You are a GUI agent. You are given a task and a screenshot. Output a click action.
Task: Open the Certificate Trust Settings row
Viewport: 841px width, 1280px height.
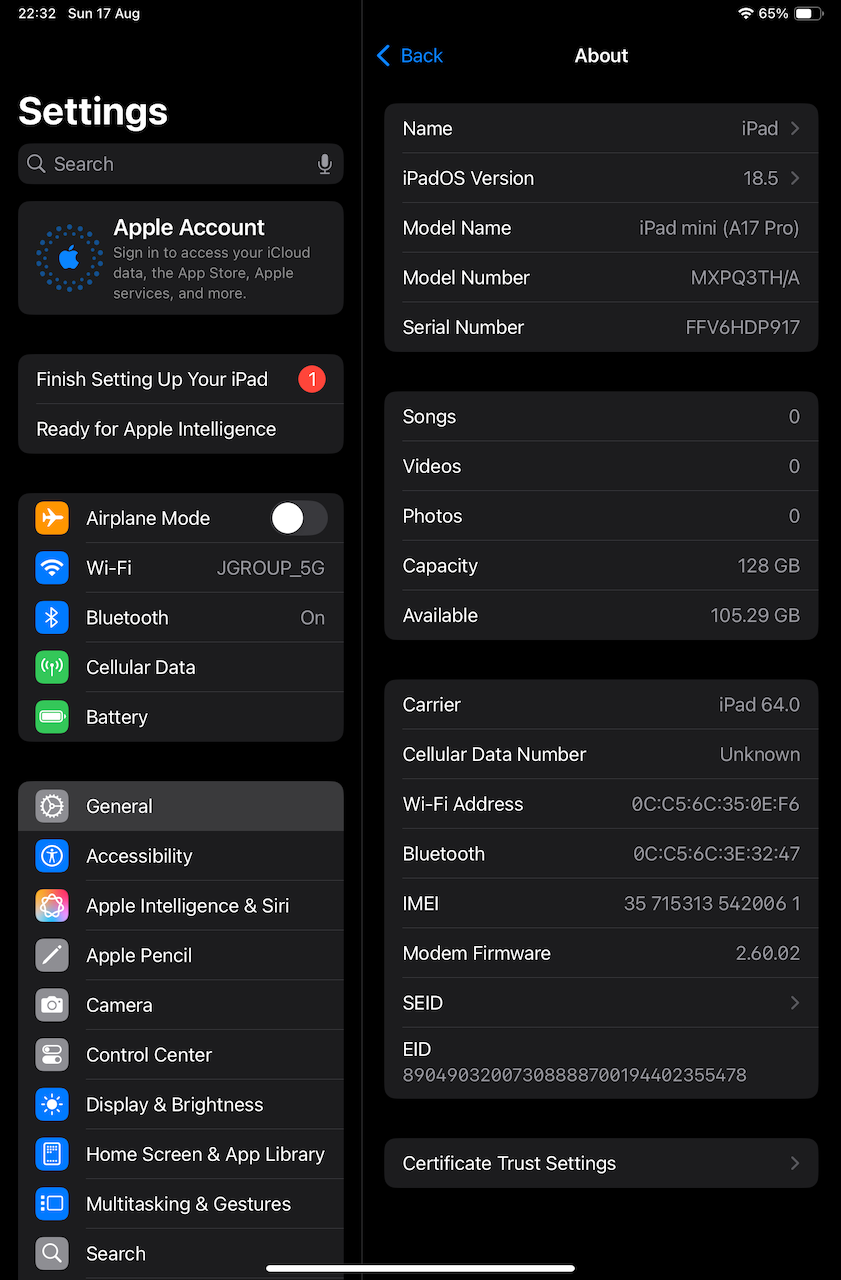coord(601,1163)
